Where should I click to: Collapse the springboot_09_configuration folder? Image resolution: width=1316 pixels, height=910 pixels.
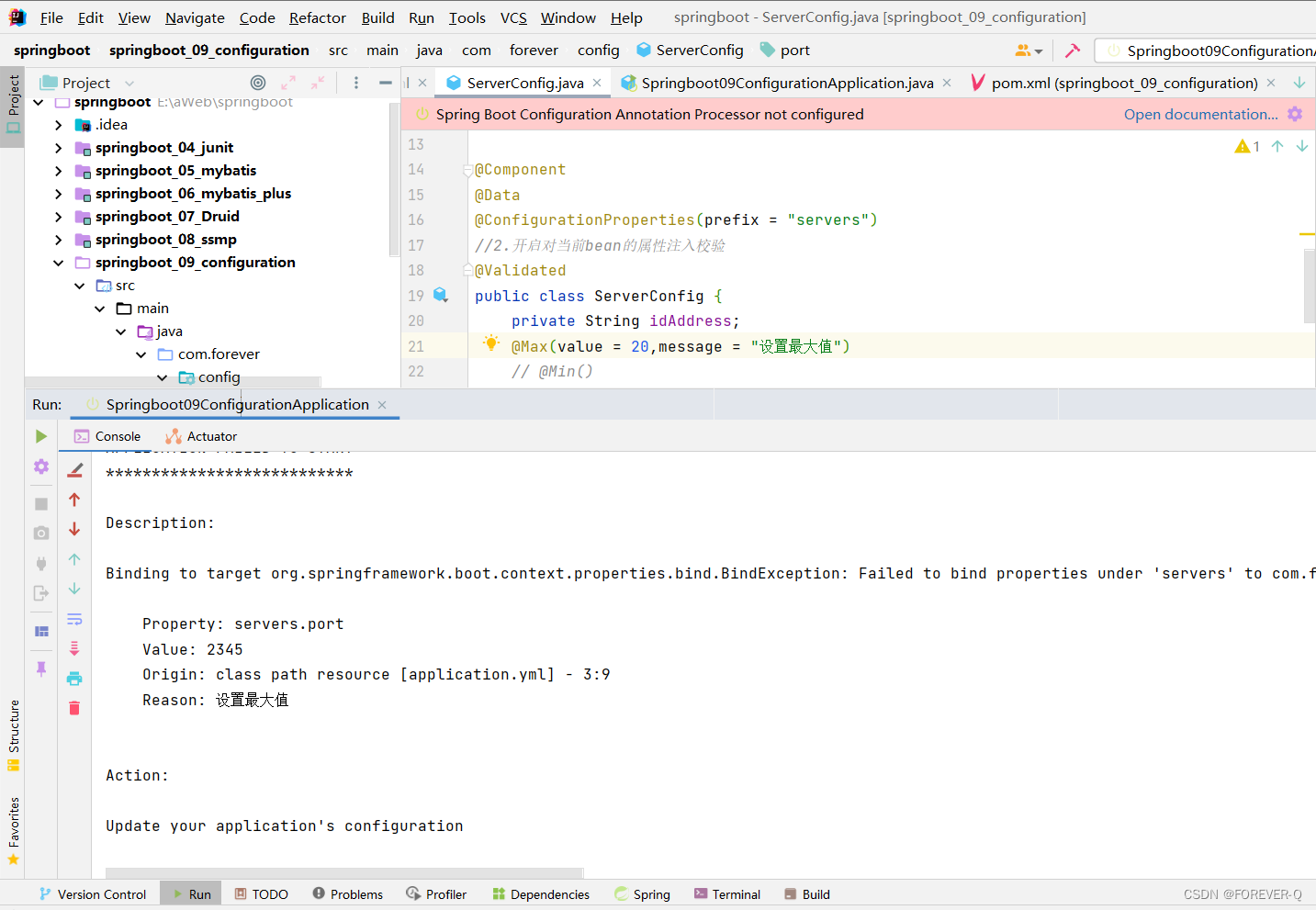tap(58, 262)
